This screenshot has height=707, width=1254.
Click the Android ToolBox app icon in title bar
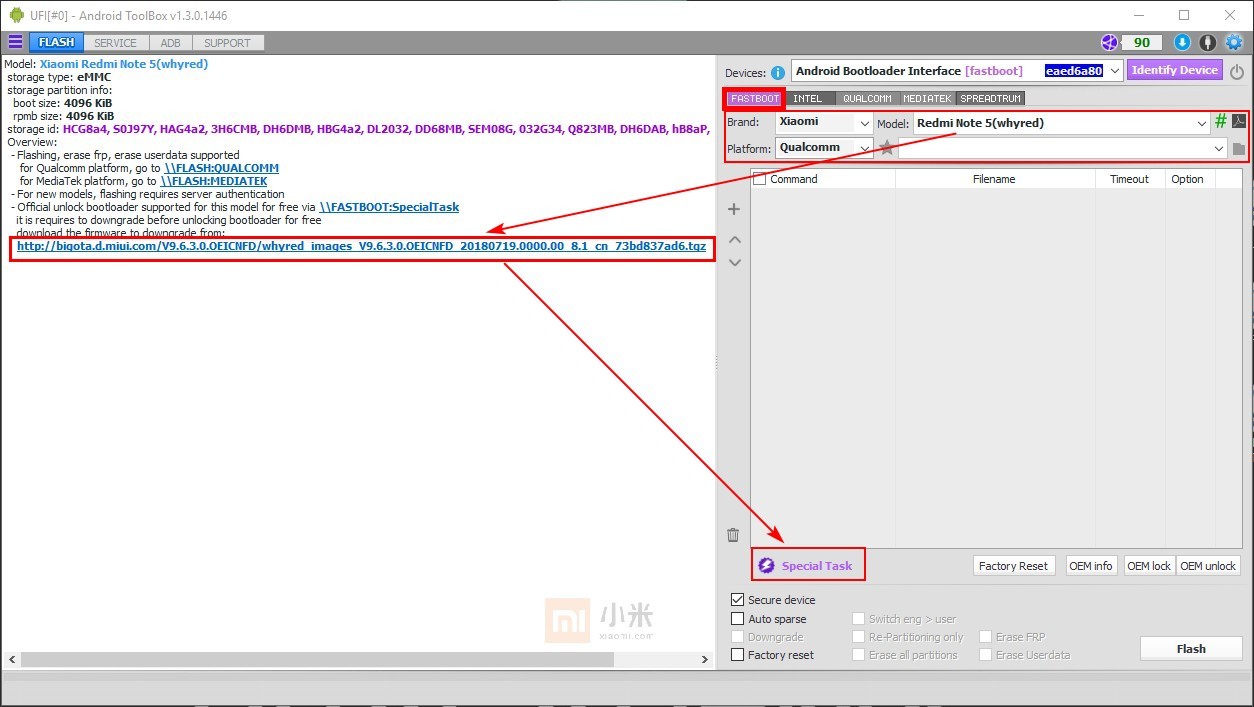point(16,15)
